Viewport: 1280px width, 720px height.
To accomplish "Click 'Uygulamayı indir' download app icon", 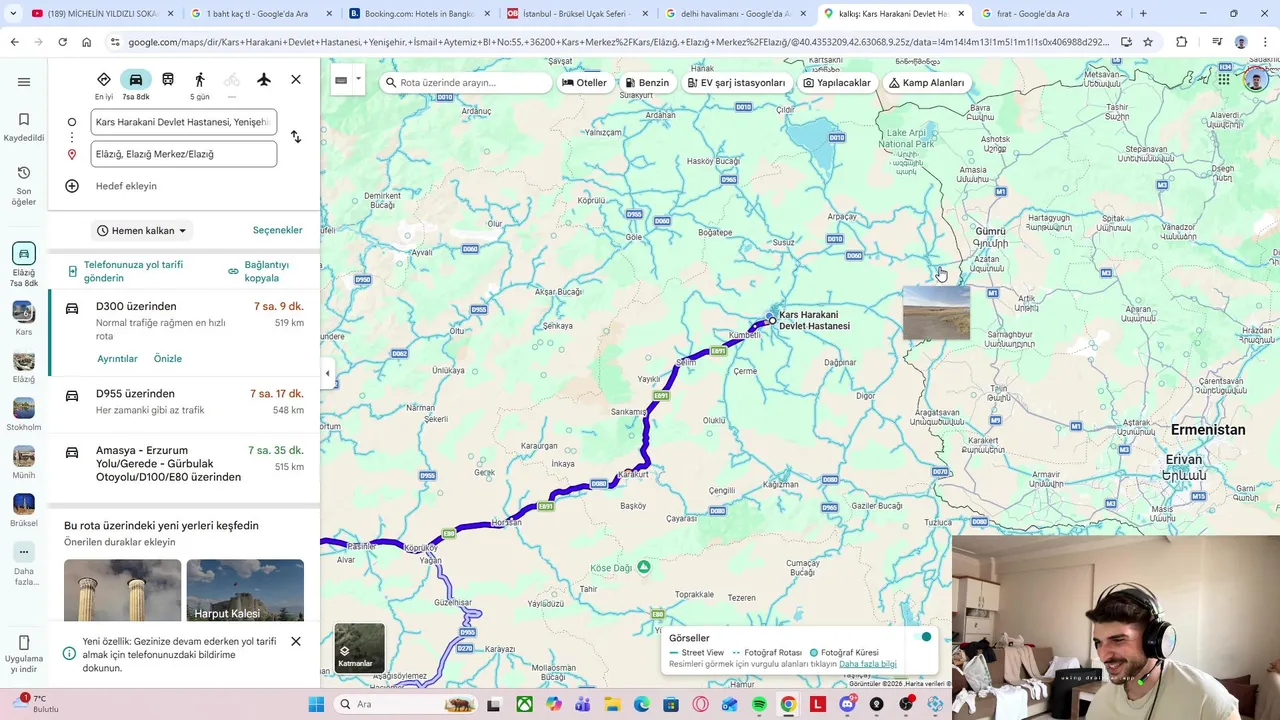I will (24, 654).
